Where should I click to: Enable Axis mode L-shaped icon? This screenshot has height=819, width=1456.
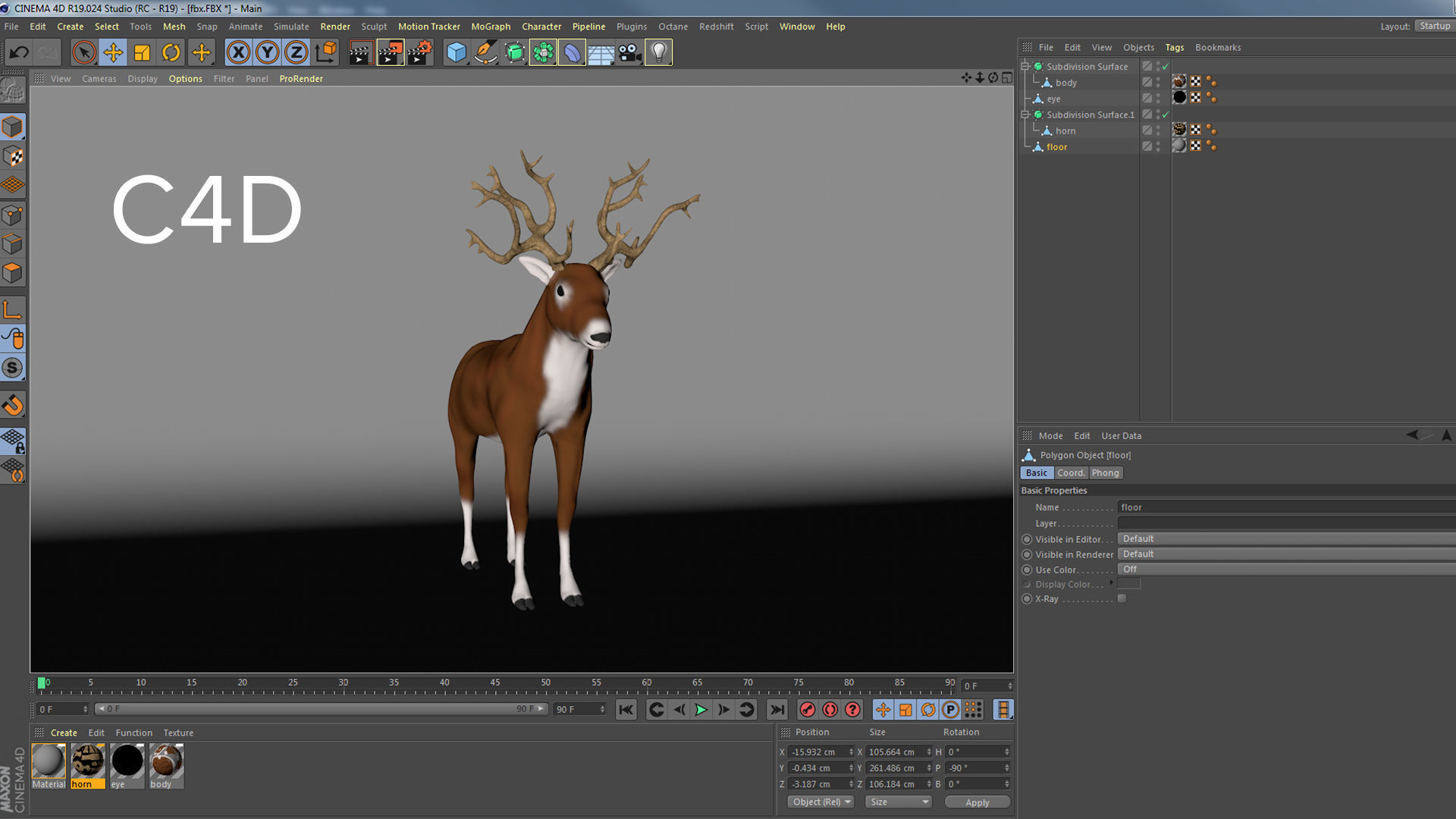[x=13, y=309]
